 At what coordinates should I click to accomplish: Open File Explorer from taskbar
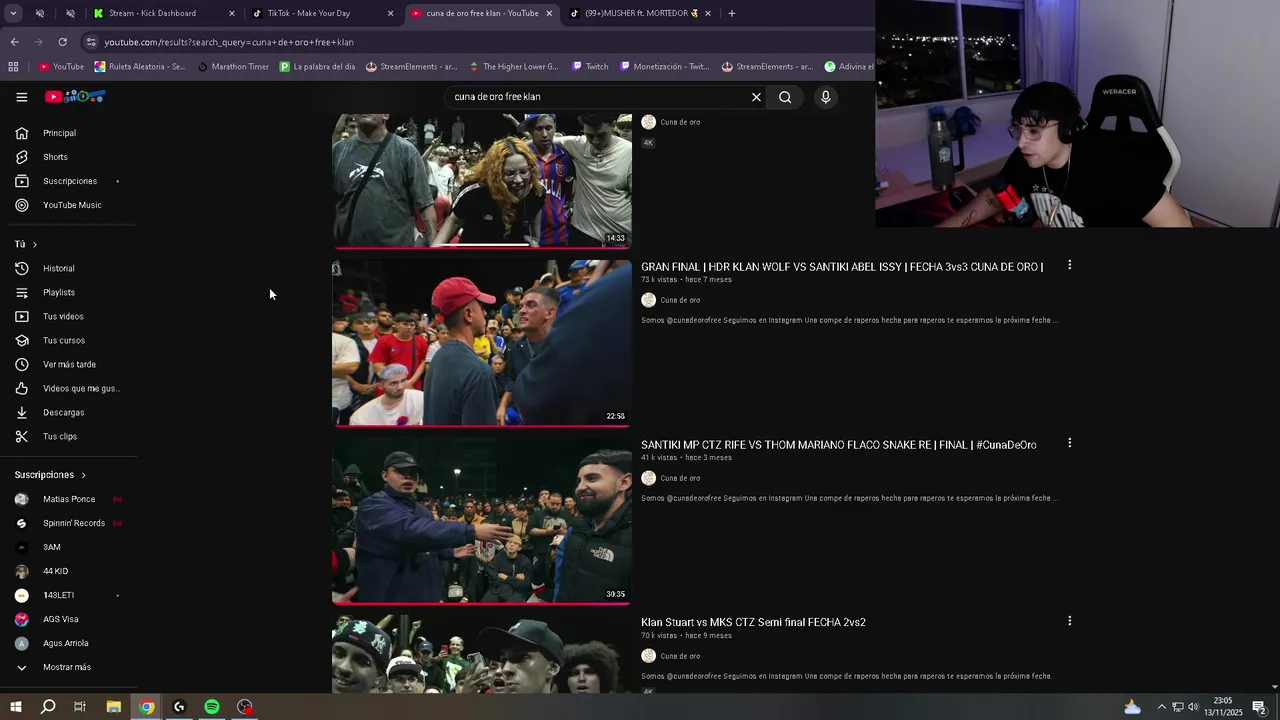pyautogui.click(x=114, y=707)
